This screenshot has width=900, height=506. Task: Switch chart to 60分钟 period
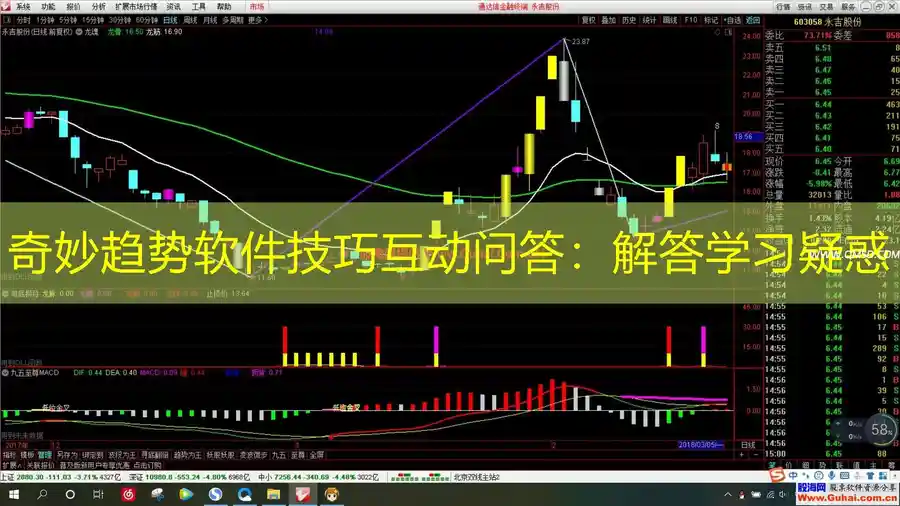146,20
